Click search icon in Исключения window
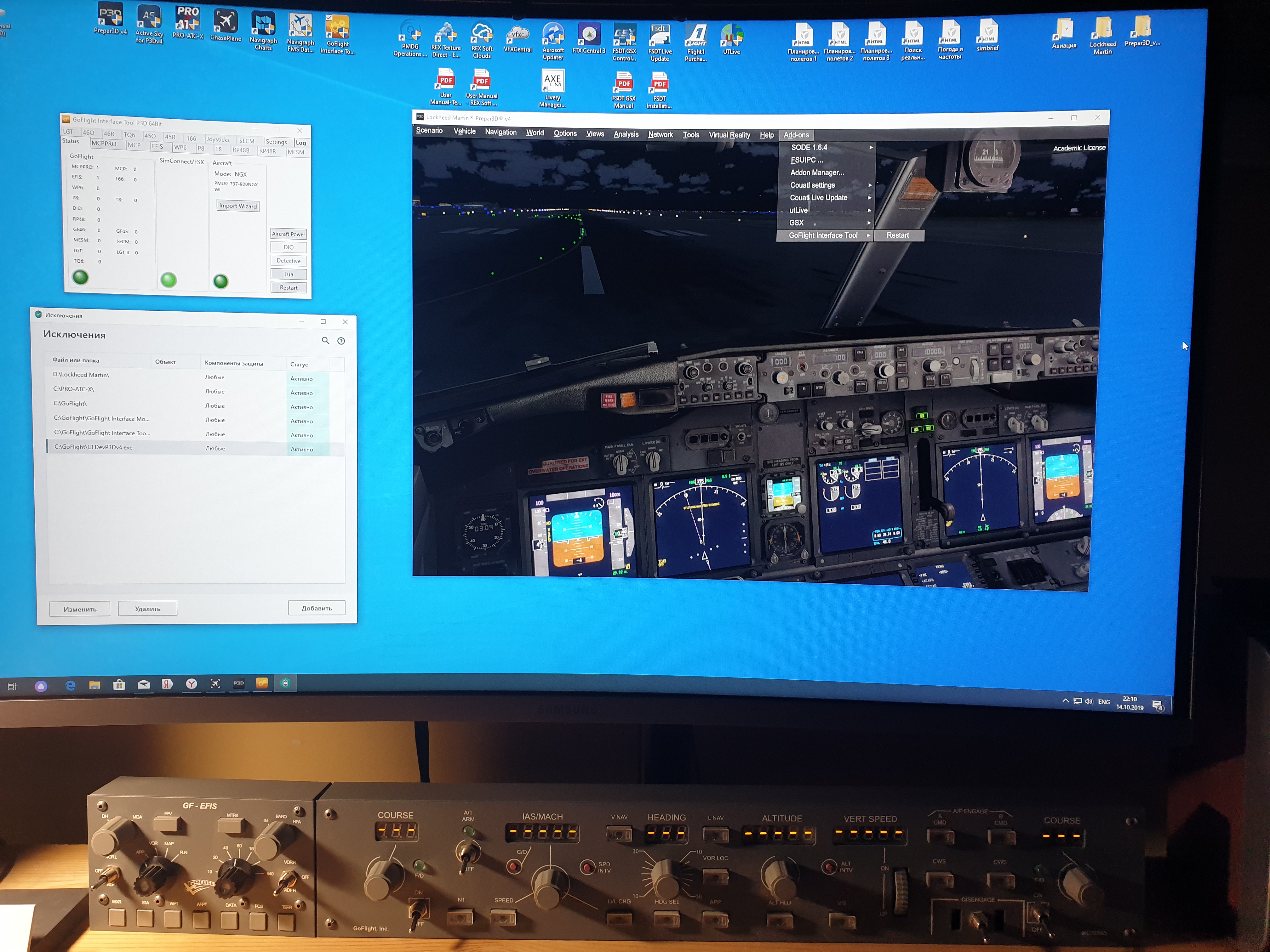The image size is (1270, 952). (x=326, y=340)
